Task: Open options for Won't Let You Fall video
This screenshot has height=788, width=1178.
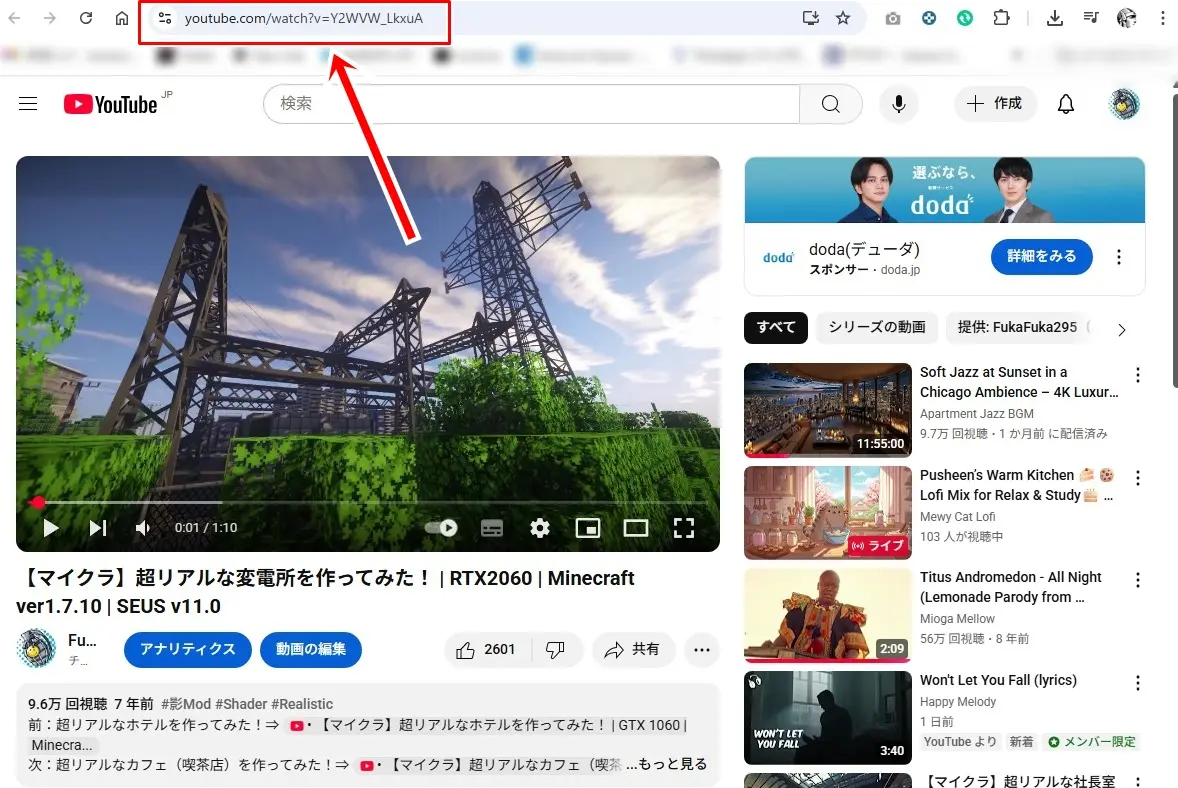Action: (x=1137, y=683)
